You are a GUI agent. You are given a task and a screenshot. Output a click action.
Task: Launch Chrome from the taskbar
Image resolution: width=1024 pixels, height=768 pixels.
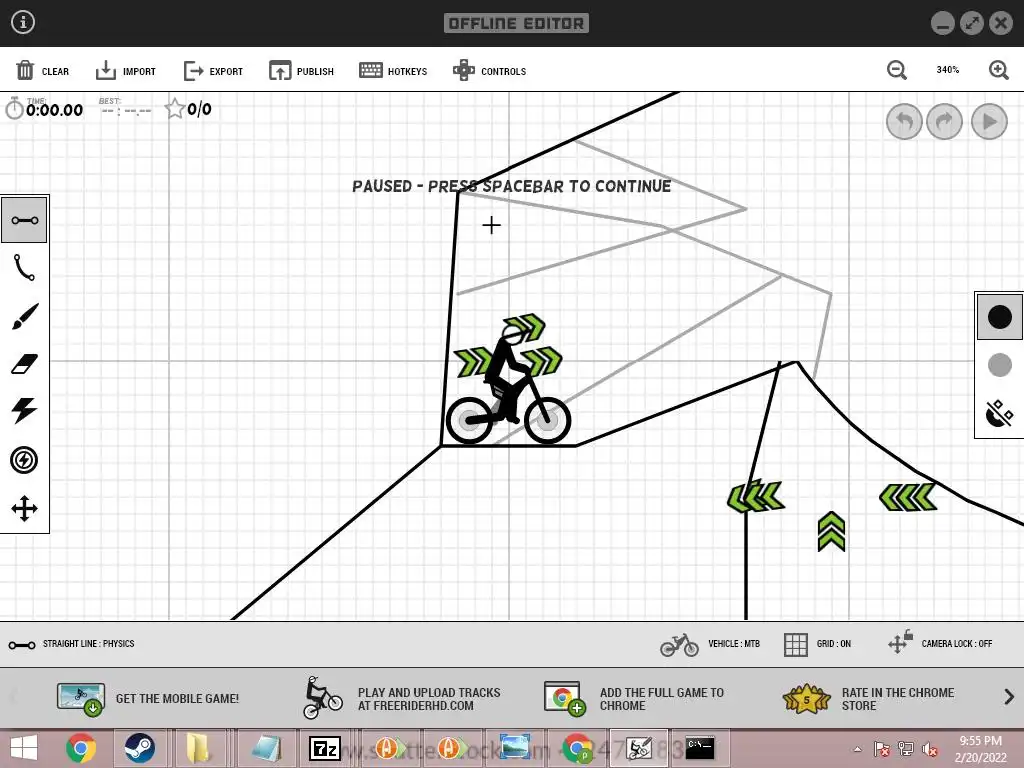click(x=81, y=748)
